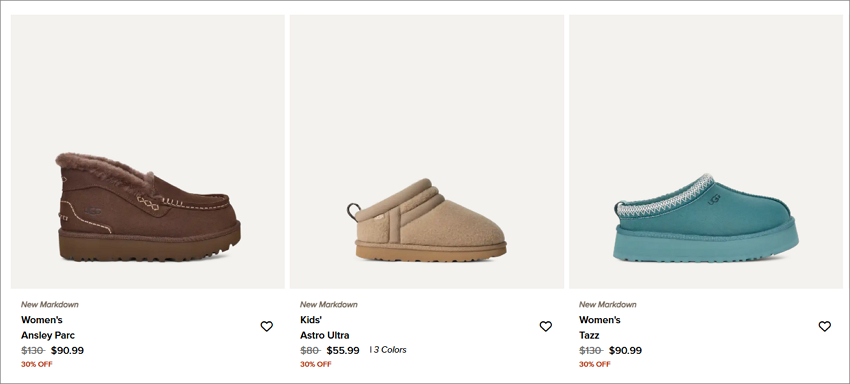Favorite the Women's Ansley Parc heart icon
Screen dimensions: 850x384
click(266, 327)
